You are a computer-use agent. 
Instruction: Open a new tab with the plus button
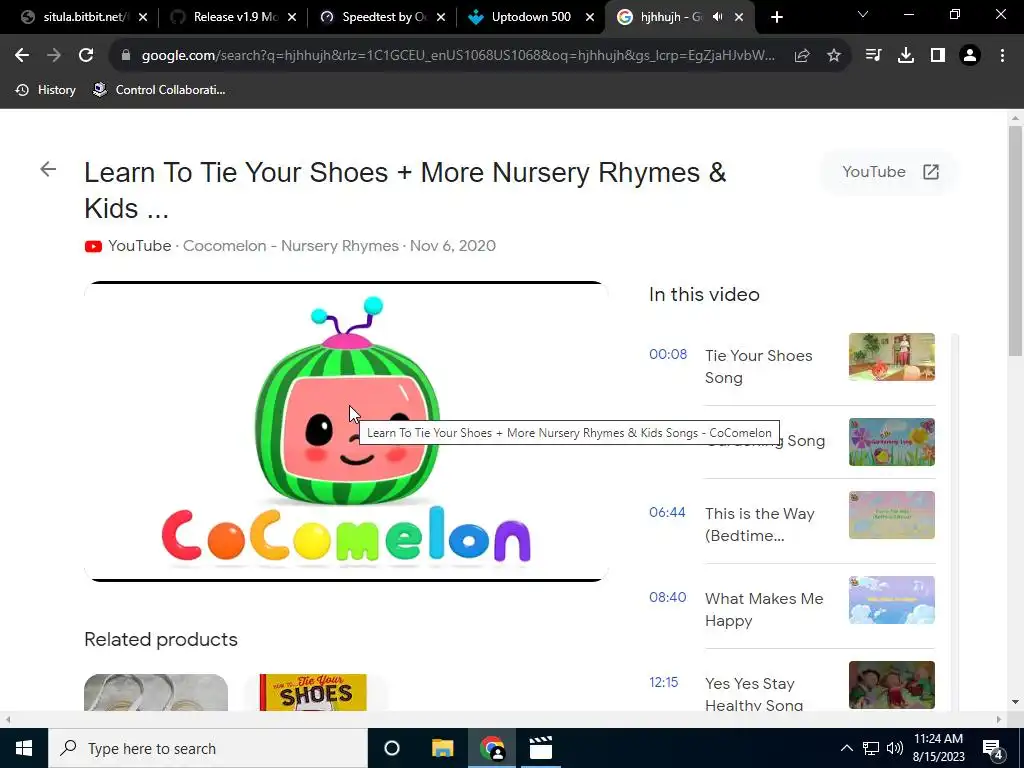[x=776, y=17]
